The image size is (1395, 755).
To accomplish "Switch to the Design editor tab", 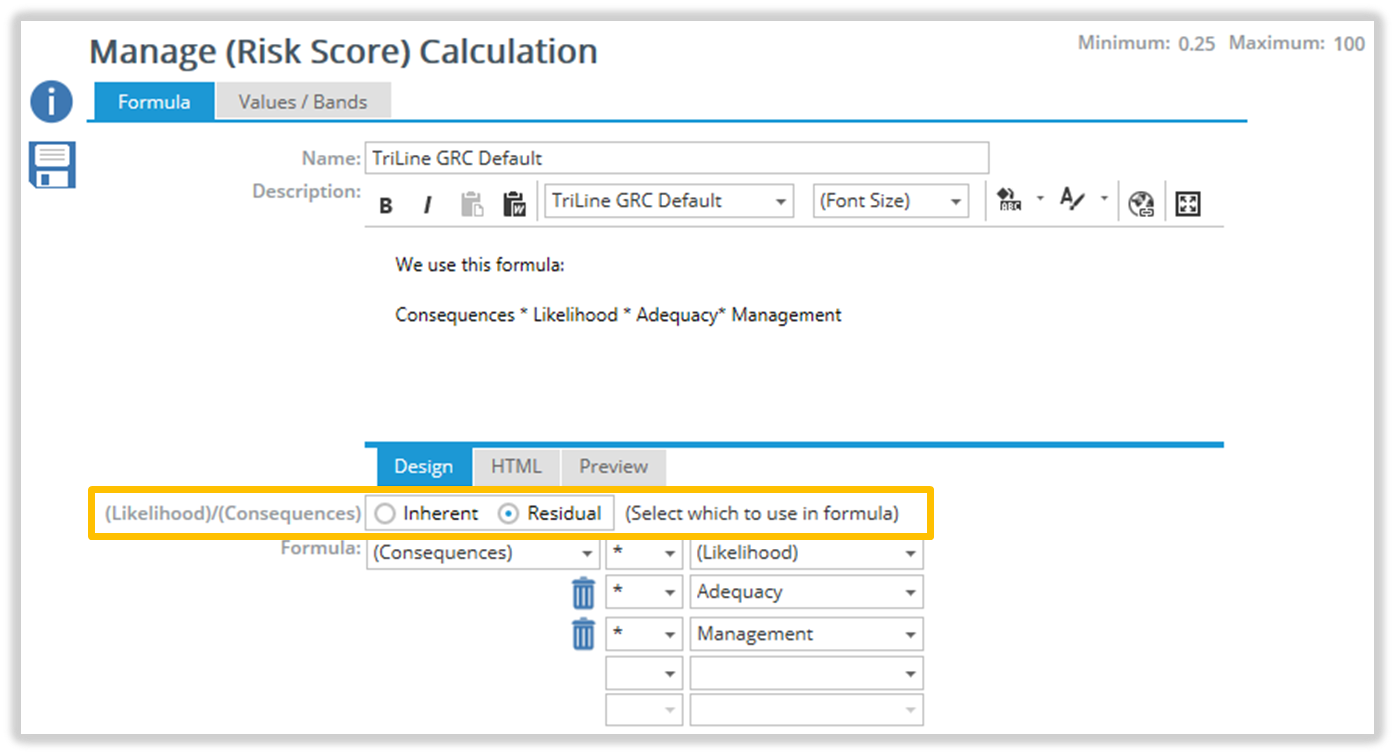I will click(x=423, y=466).
